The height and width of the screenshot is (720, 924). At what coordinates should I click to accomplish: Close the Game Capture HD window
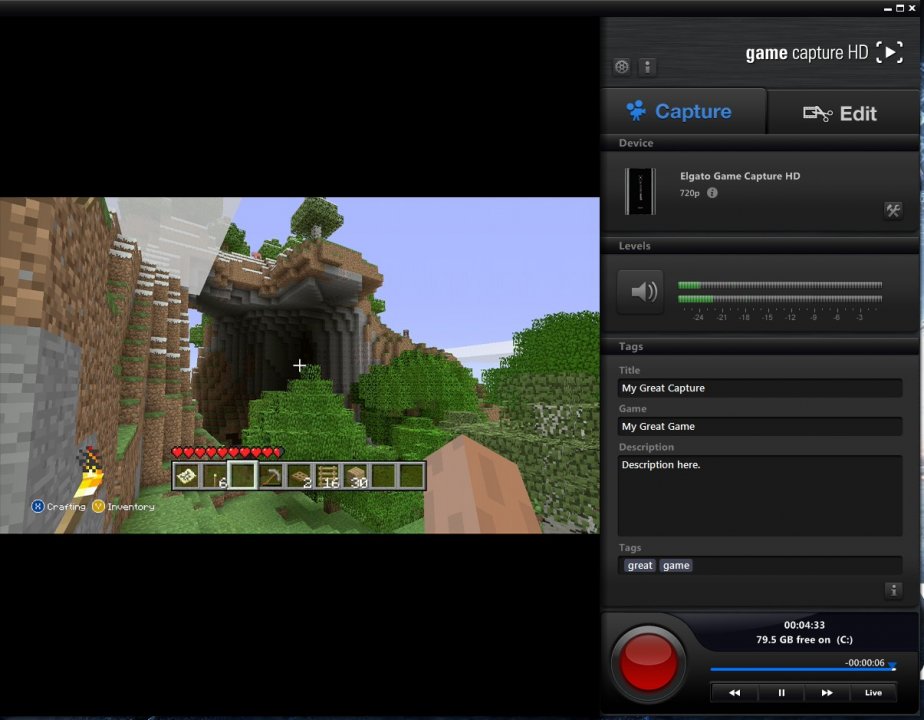click(x=912, y=8)
